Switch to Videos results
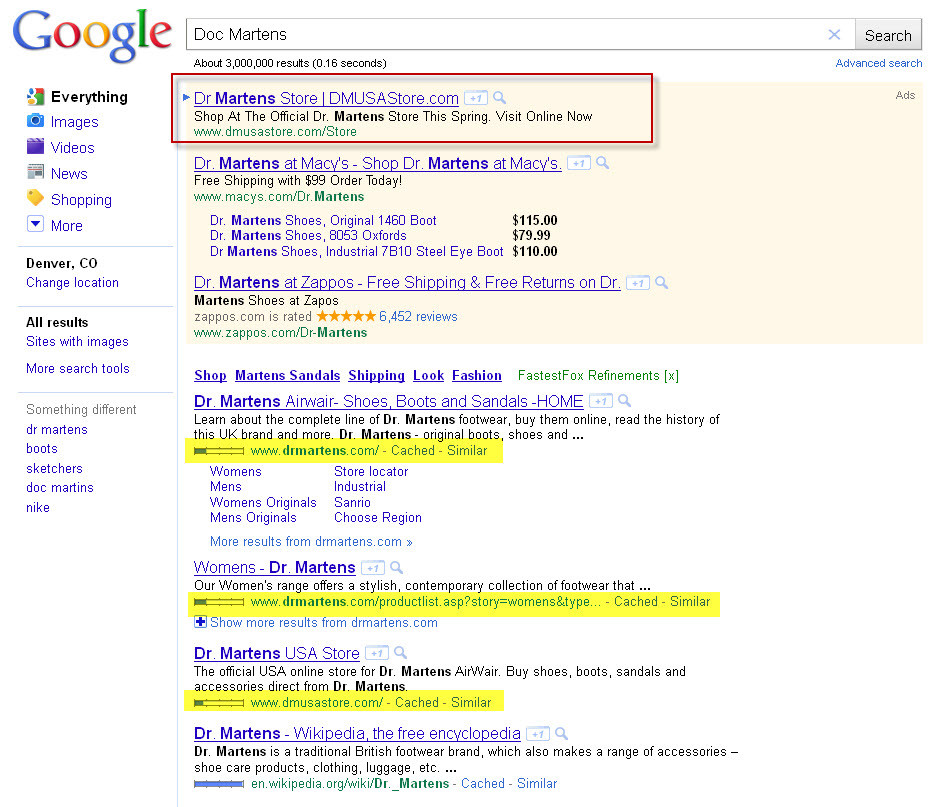Viewport: 928px width, 807px height. 73,148
